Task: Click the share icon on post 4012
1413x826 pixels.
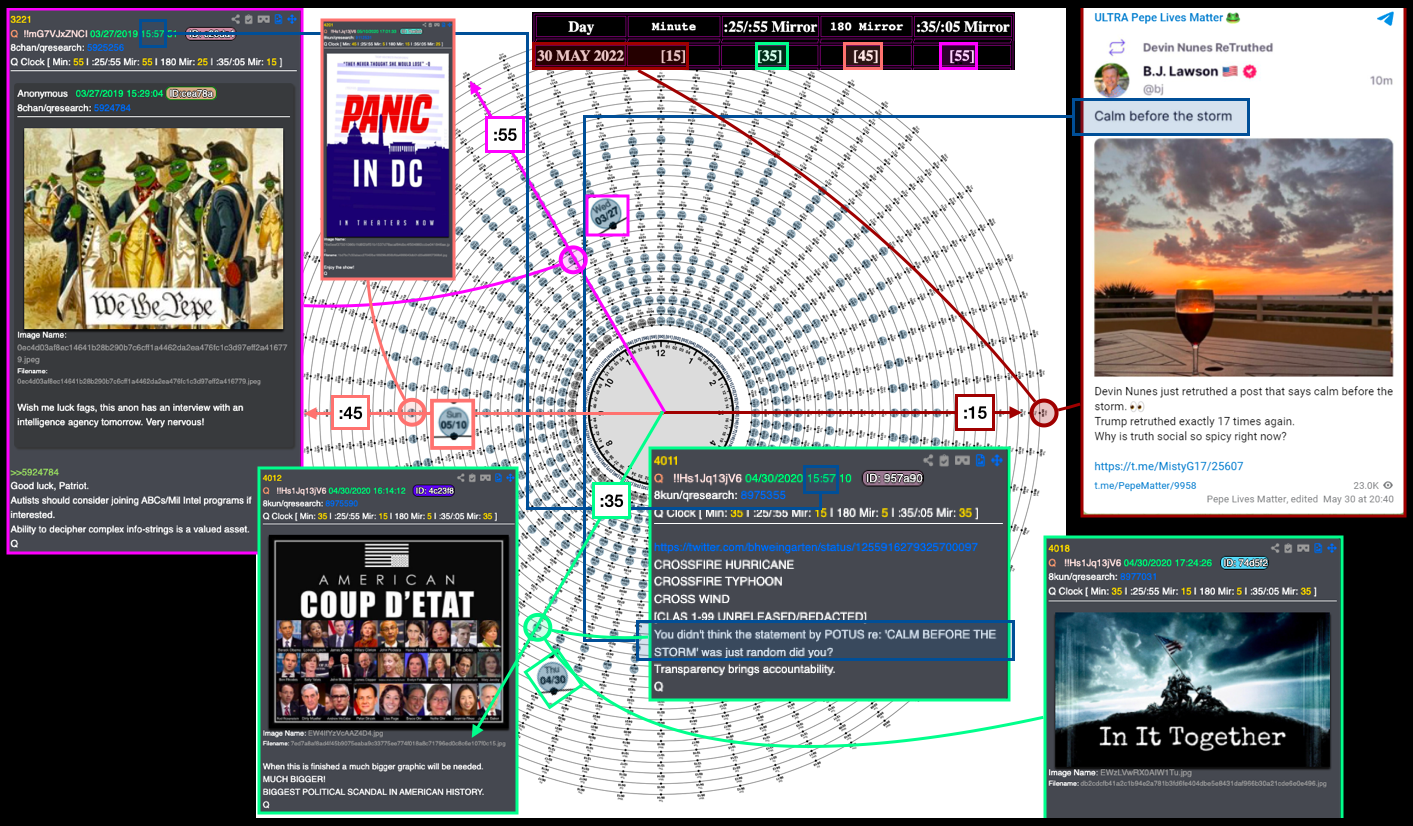Action: [x=459, y=478]
